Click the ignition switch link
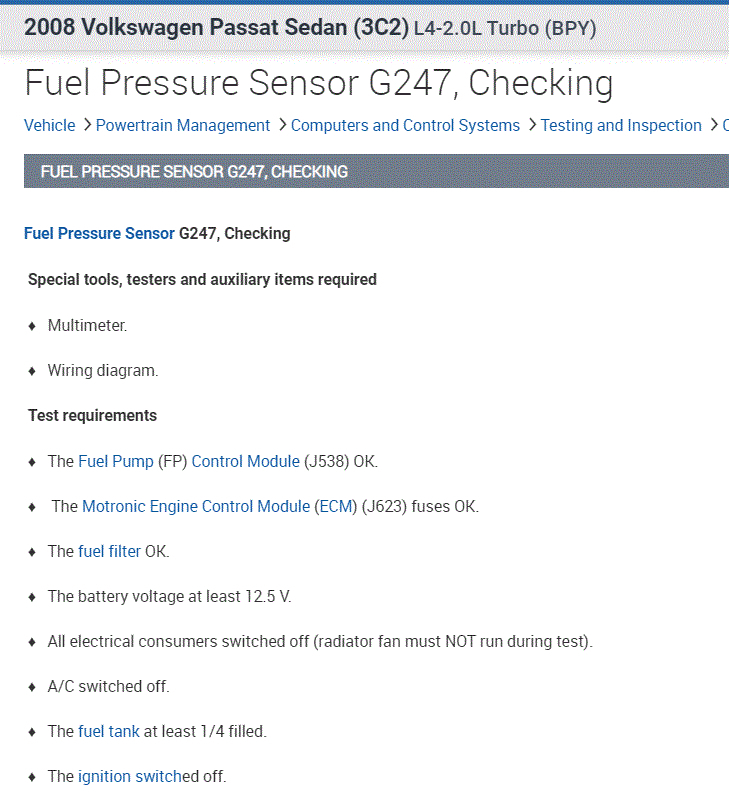Screen dimensions: 729x803 coord(130,776)
